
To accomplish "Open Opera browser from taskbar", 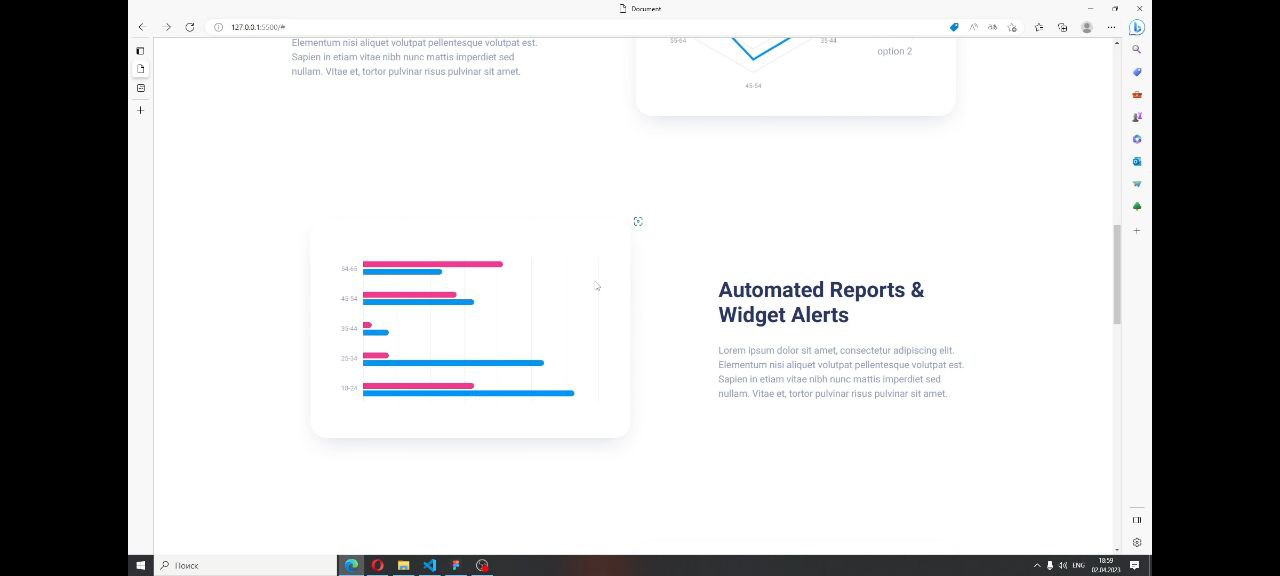I will (377, 565).
